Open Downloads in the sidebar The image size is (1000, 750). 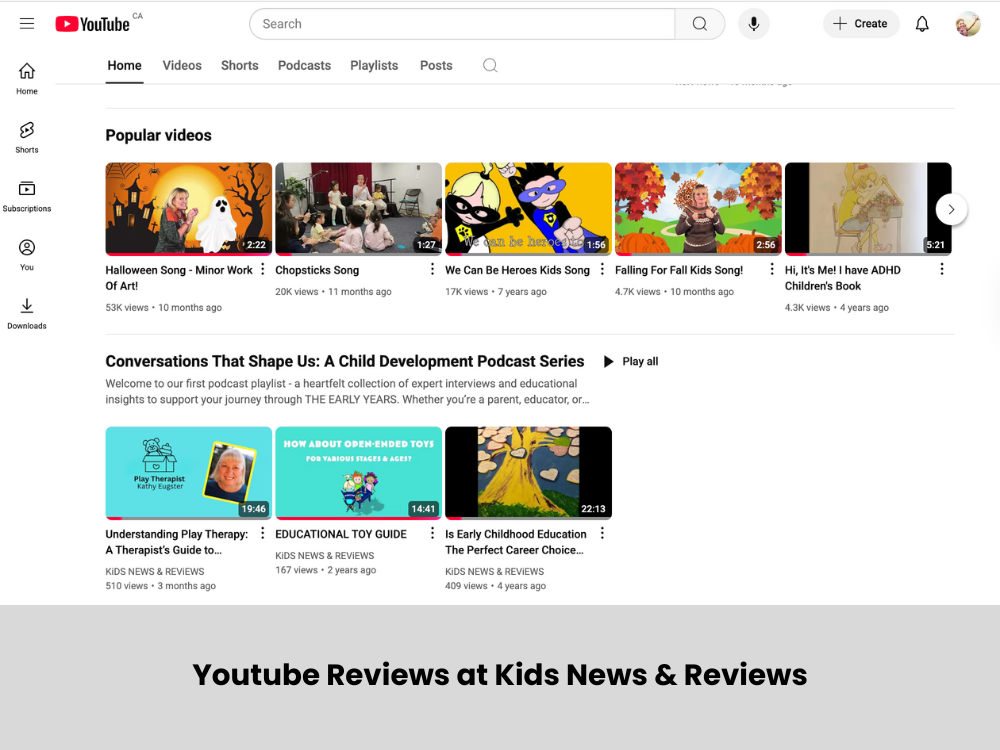pyautogui.click(x=27, y=313)
